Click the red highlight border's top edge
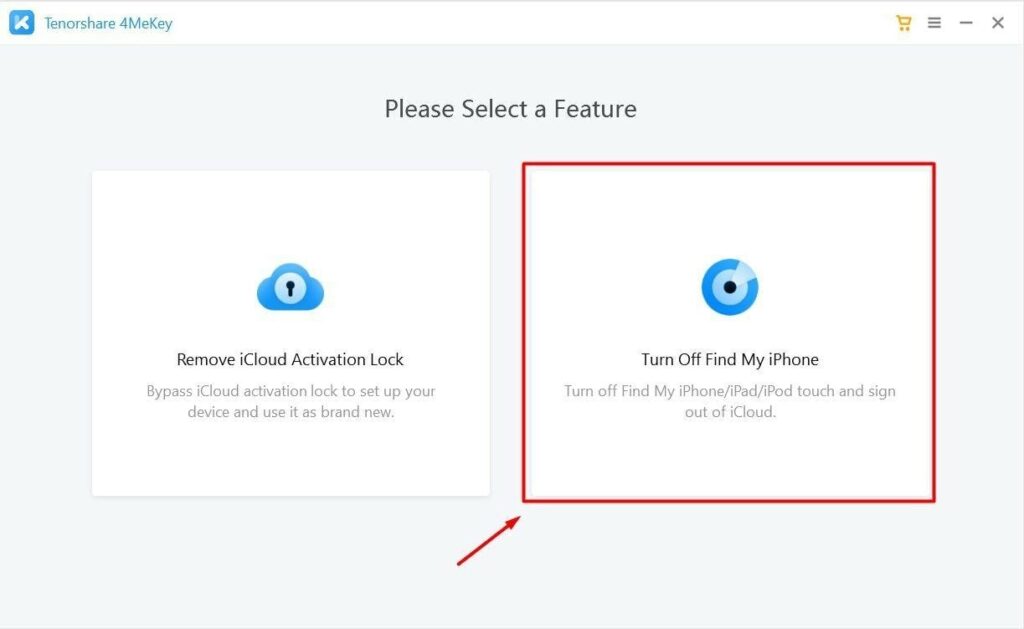The image size is (1024, 629). pos(729,164)
